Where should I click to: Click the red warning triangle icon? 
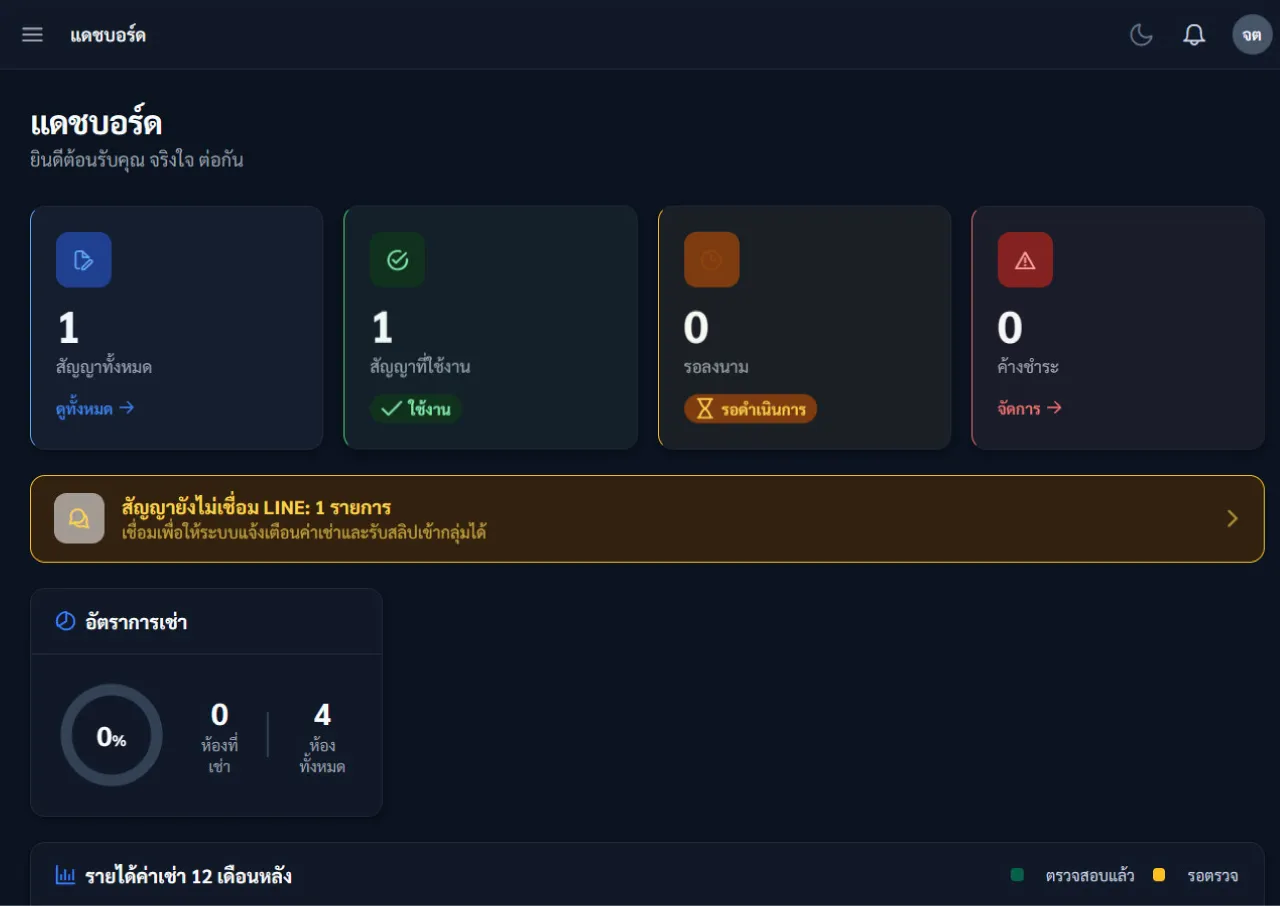coord(1025,260)
